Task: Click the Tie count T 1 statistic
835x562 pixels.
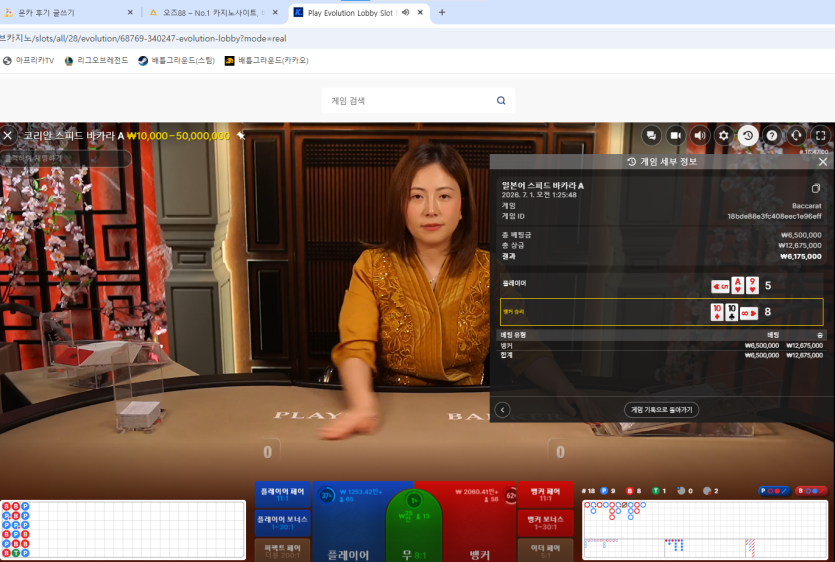Action: coord(659,491)
